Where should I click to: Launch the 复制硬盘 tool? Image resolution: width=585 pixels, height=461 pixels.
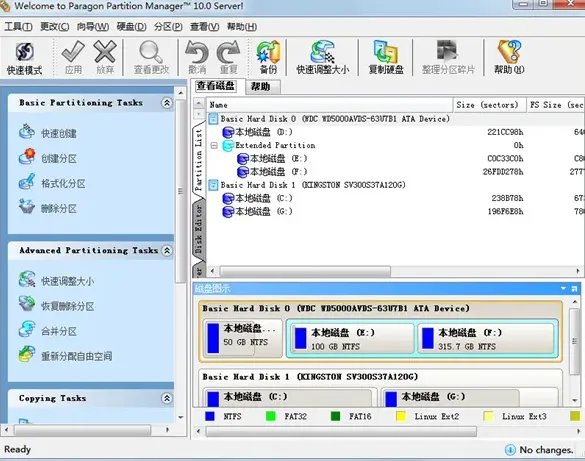point(386,58)
